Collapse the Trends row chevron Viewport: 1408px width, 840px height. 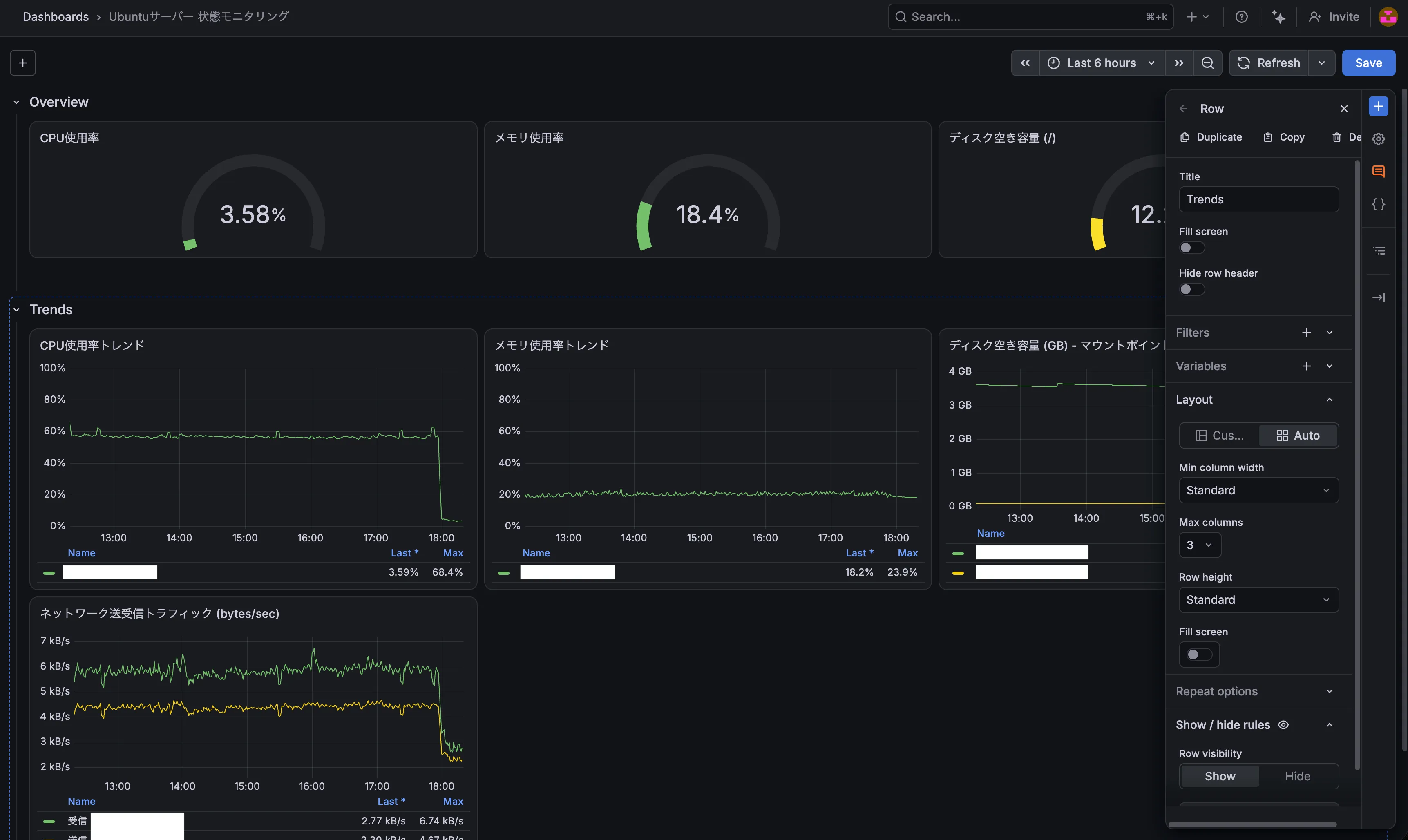pos(16,310)
